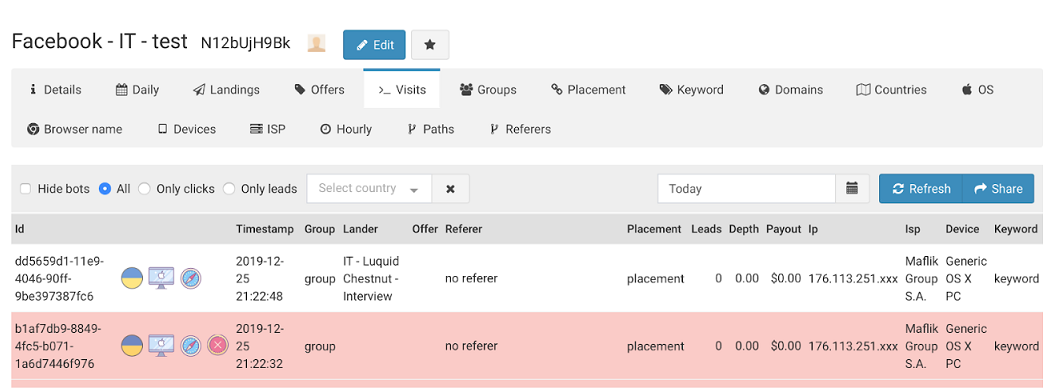
Task: Open the Details tab
Action: 55,89
